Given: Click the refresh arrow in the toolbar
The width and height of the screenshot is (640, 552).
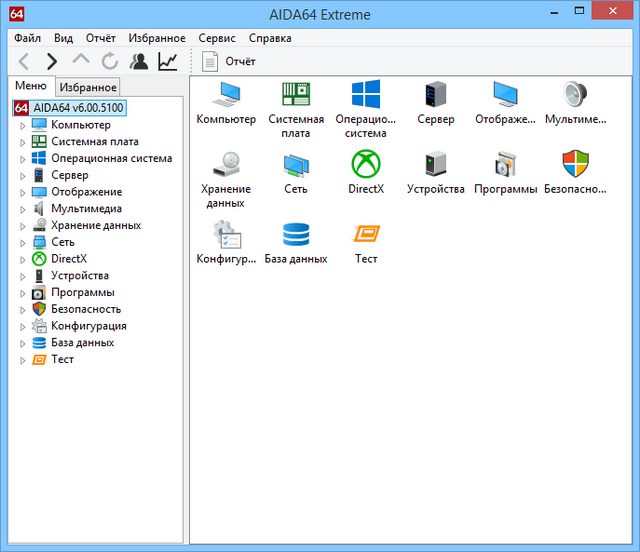Looking at the screenshot, I should point(110,62).
